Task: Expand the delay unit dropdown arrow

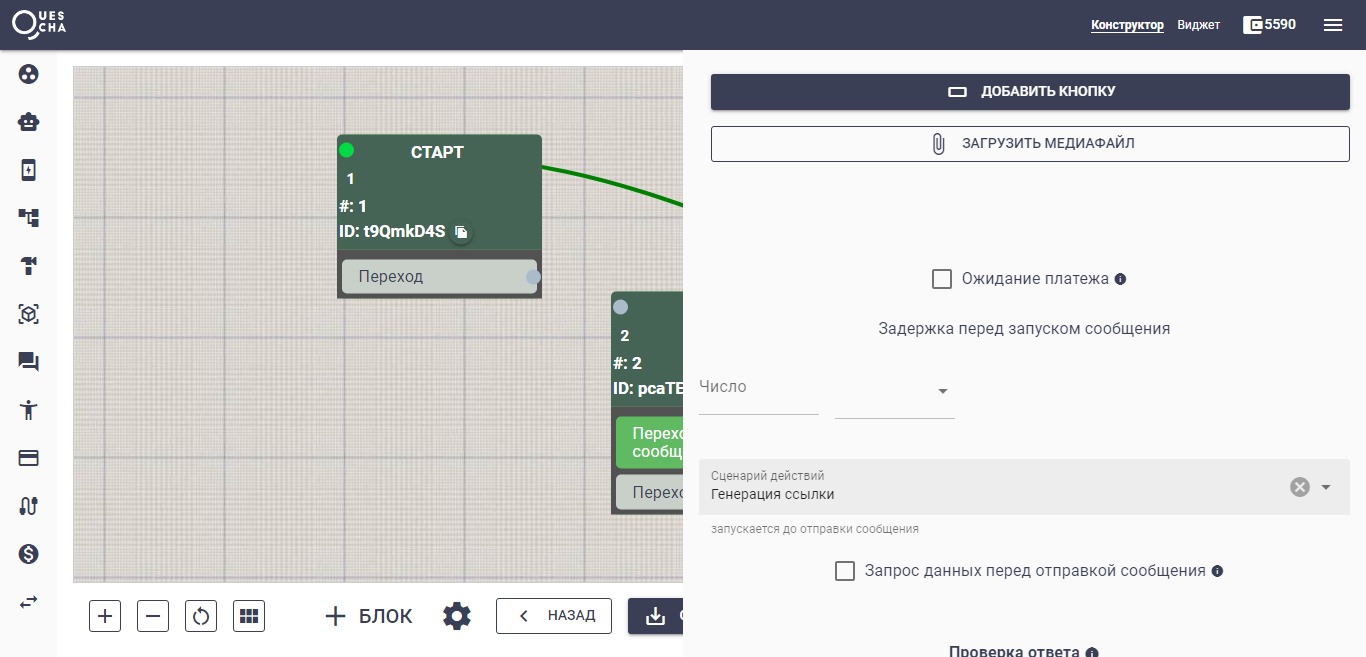Action: pyautogui.click(x=942, y=391)
